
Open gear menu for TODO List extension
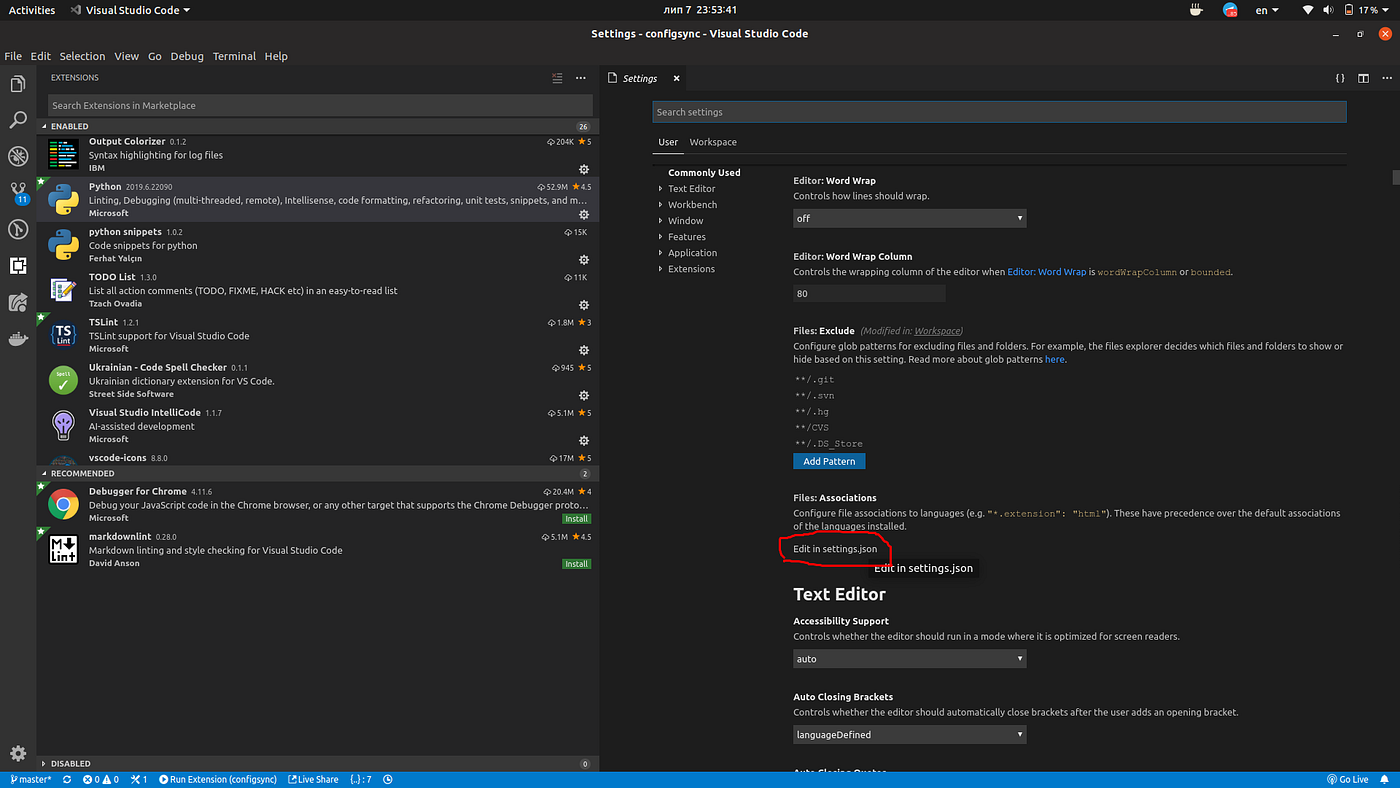click(584, 304)
